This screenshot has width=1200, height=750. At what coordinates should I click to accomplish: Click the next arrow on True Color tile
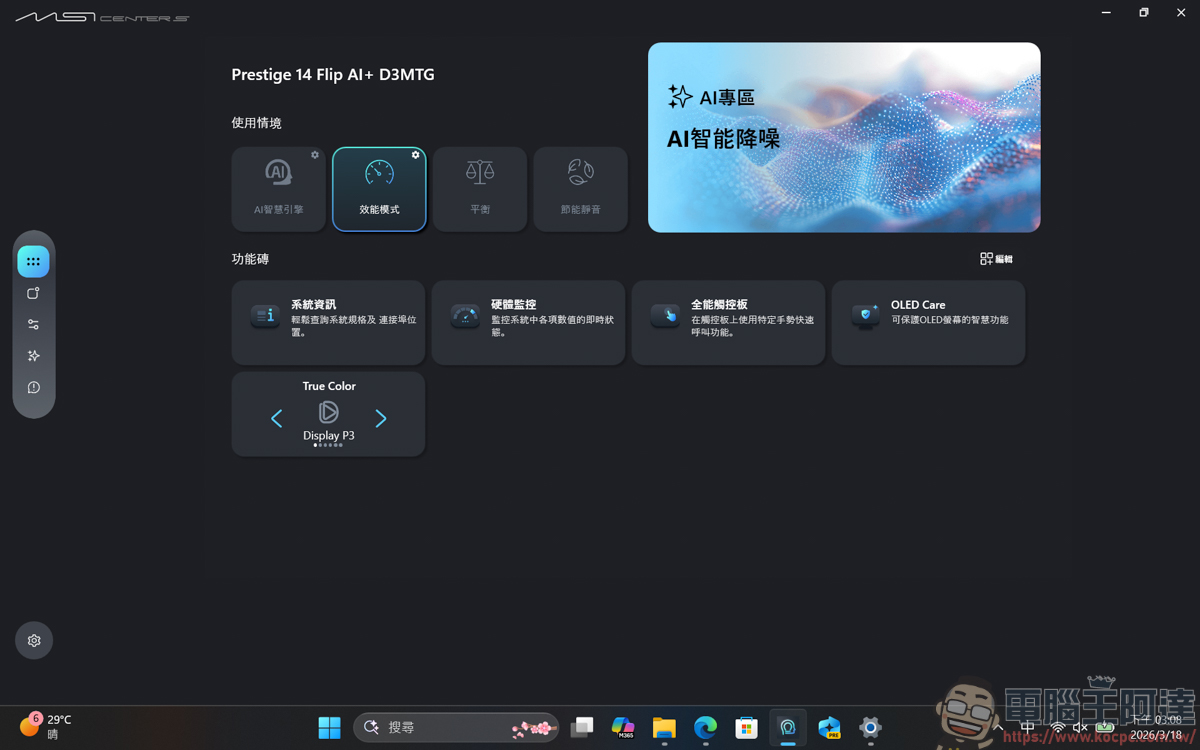coord(380,418)
